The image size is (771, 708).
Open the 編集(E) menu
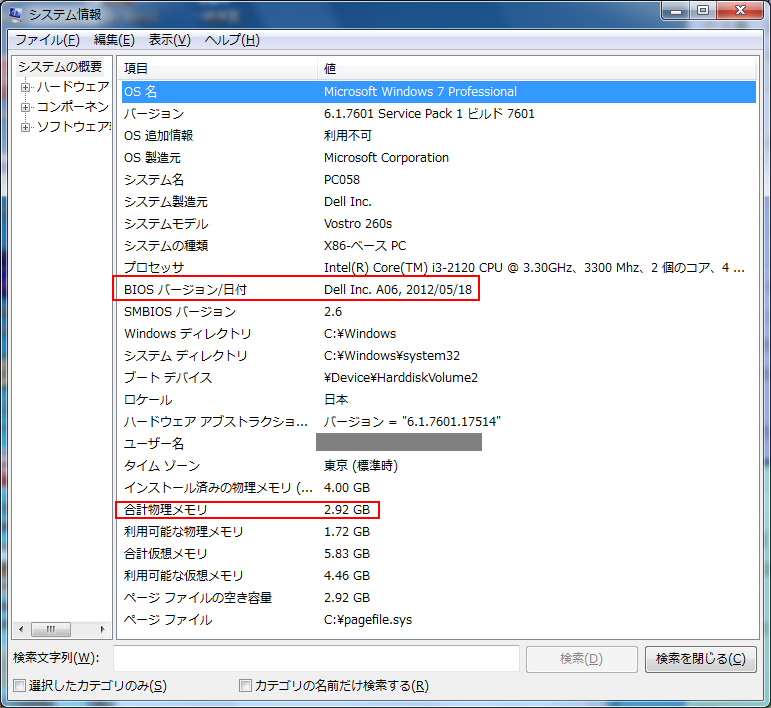click(x=114, y=40)
